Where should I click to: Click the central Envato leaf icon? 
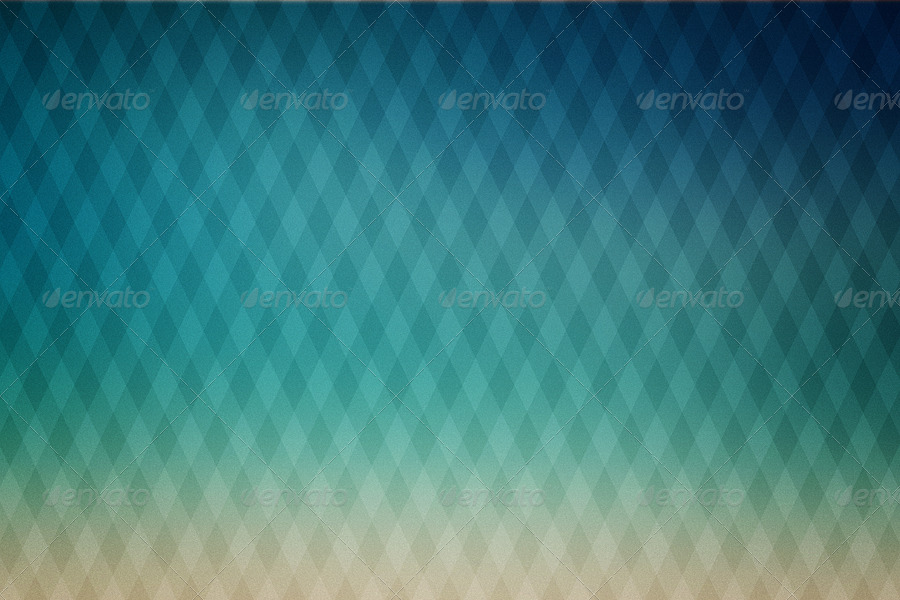click(x=445, y=295)
